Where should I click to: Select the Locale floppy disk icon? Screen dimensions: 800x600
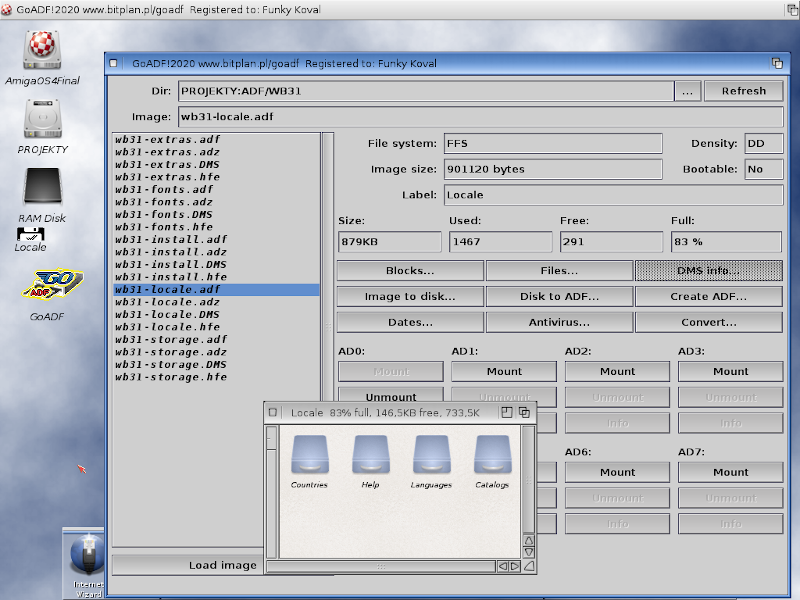(x=31, y=234)
